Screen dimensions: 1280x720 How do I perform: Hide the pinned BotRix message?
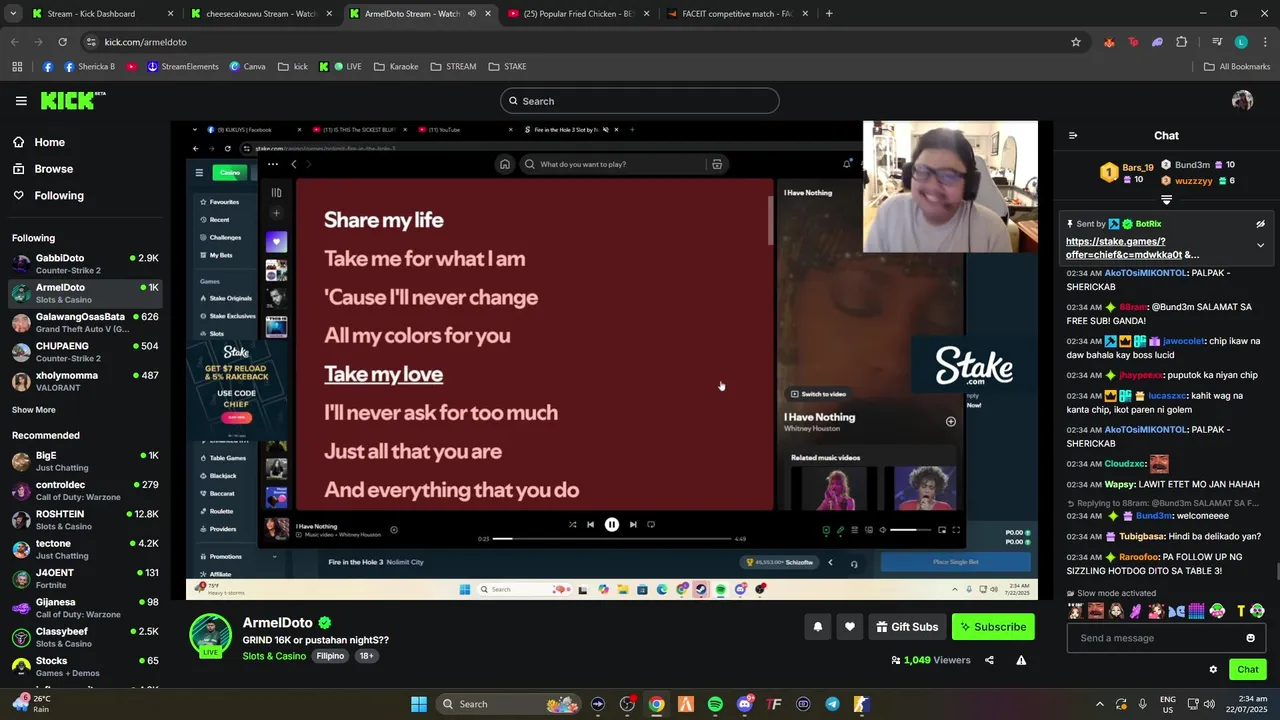[x=1260, y=224]
